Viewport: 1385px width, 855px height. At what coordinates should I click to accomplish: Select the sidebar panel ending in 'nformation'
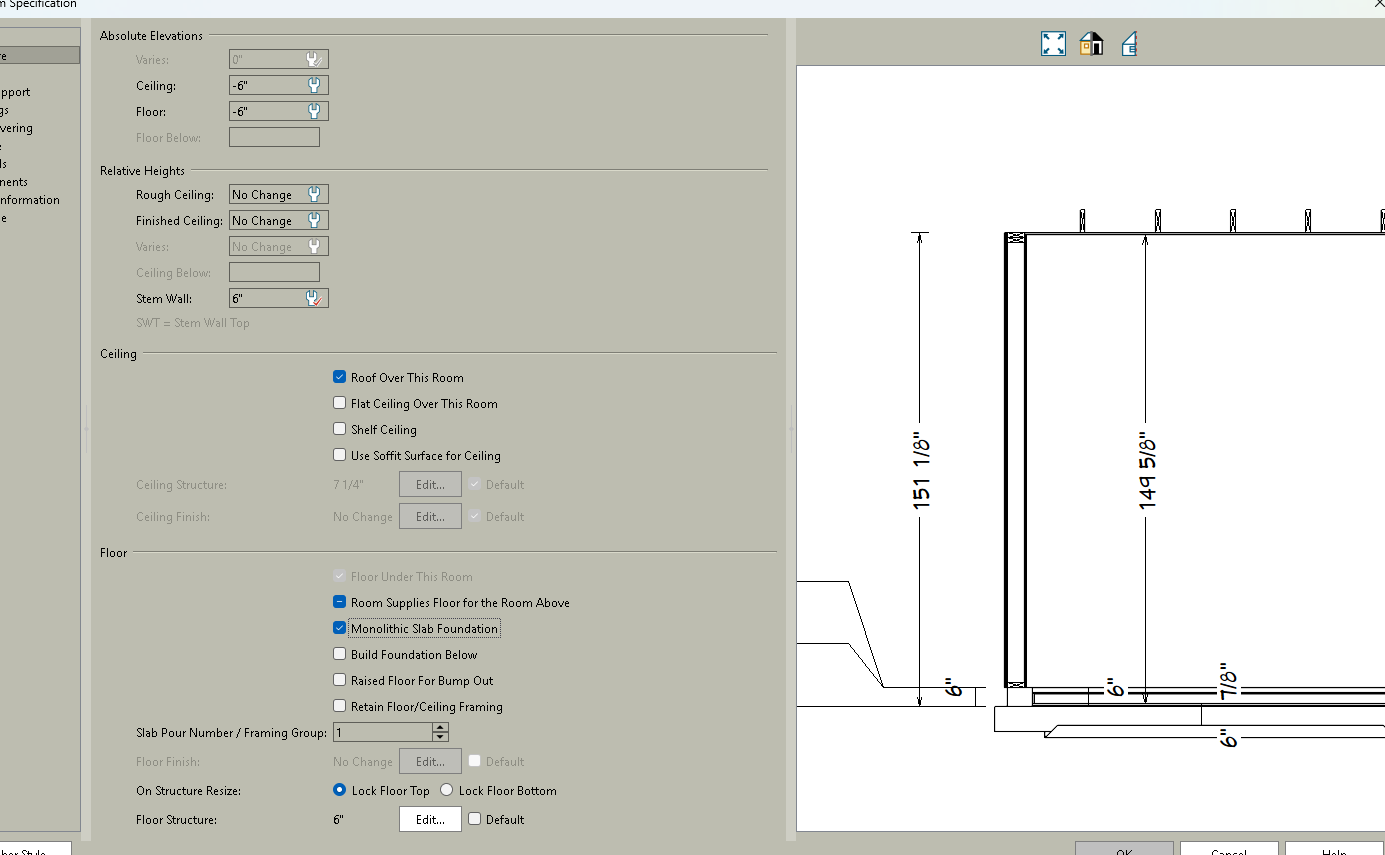(30, 200)
